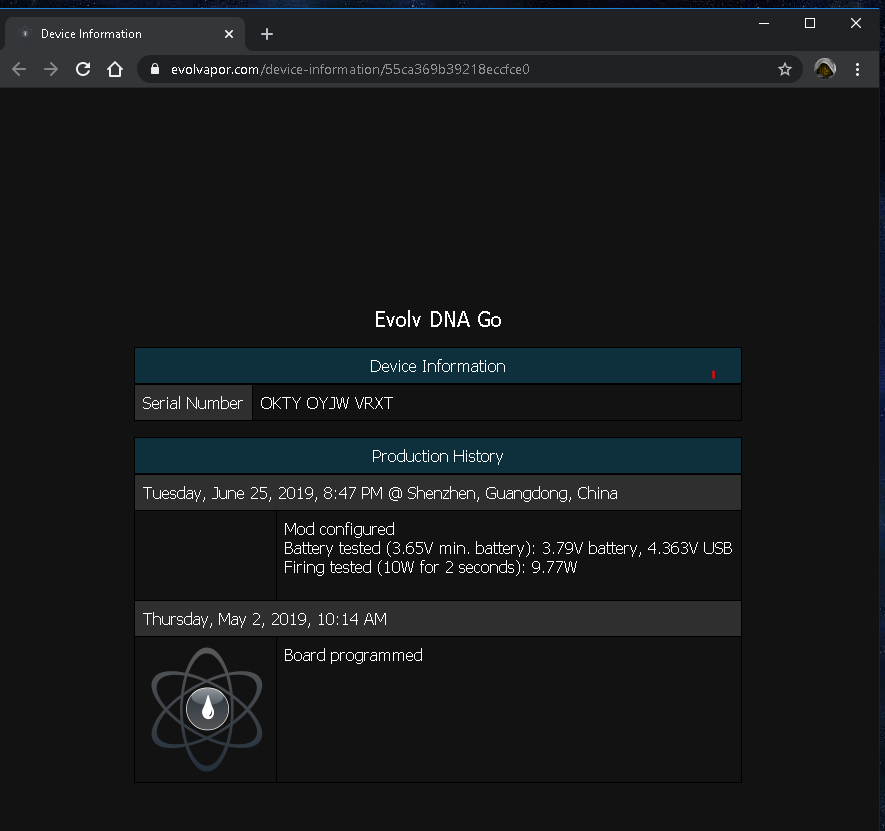The image size is (885, 831).
Task: Click the June 25, 2019 Shenzhen entry
Action: [380, 493]
